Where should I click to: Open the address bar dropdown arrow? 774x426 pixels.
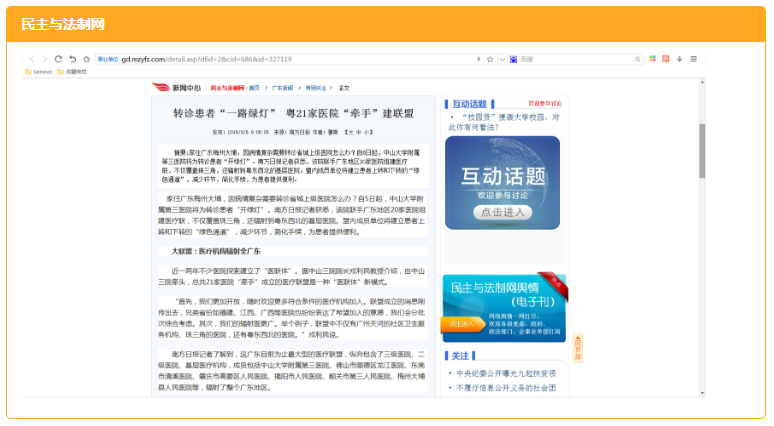click(502, 59)
